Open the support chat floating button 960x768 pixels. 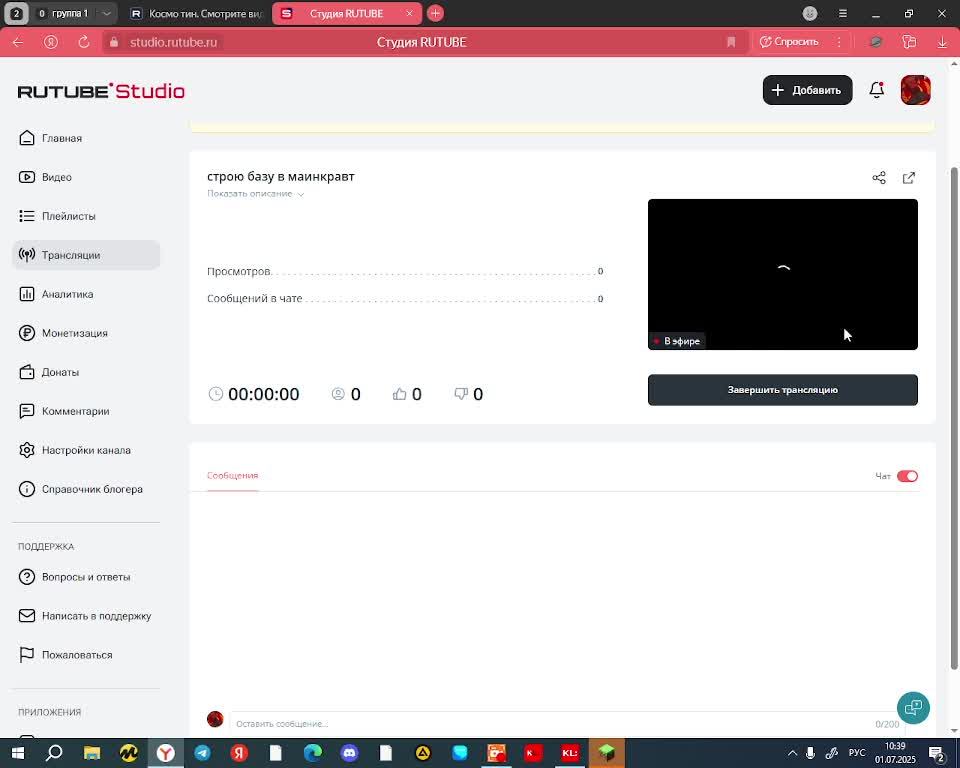click(x=913, y=707)
